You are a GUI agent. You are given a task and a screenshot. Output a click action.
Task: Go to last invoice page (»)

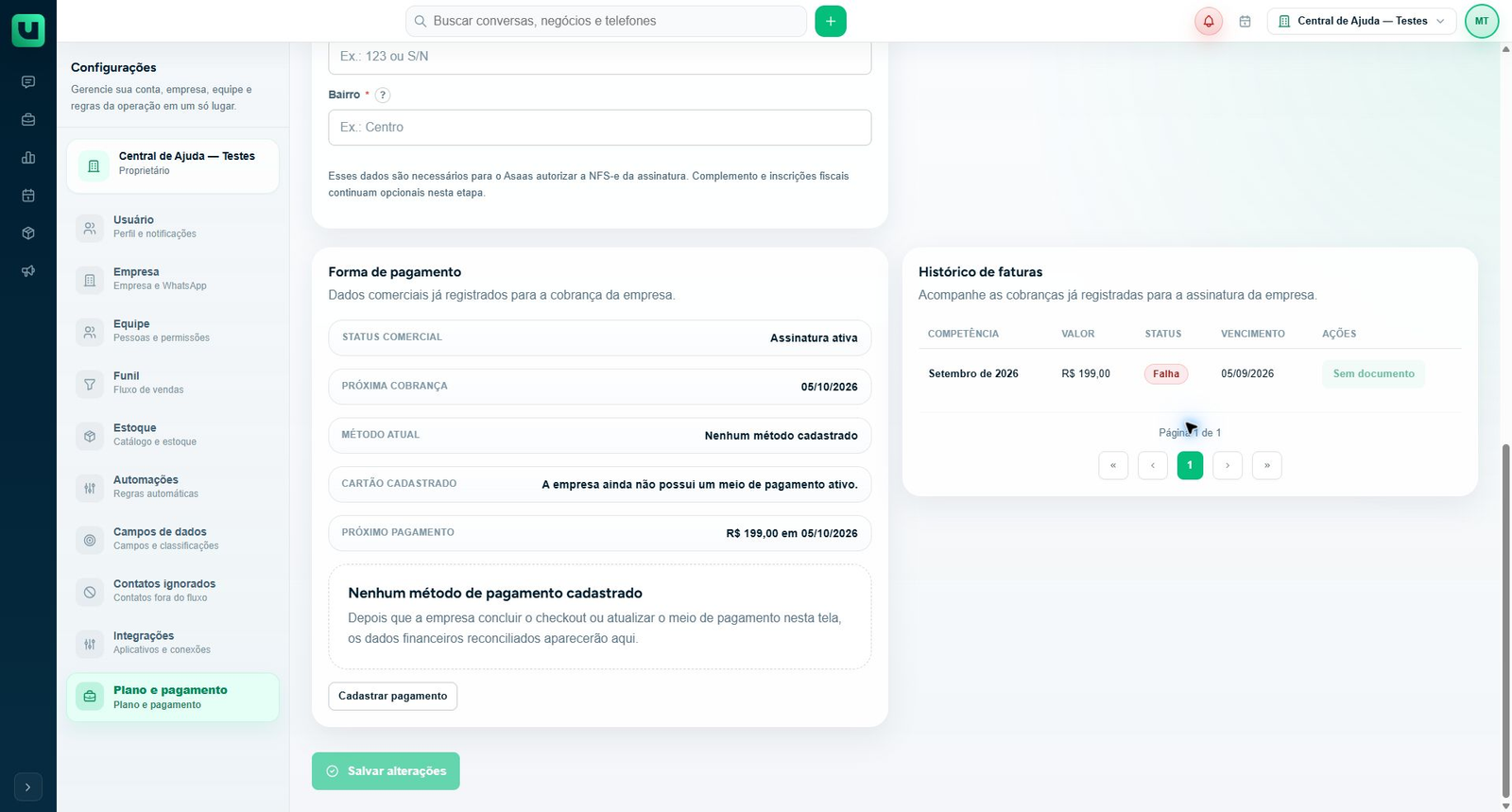(x=1267, y=465)
